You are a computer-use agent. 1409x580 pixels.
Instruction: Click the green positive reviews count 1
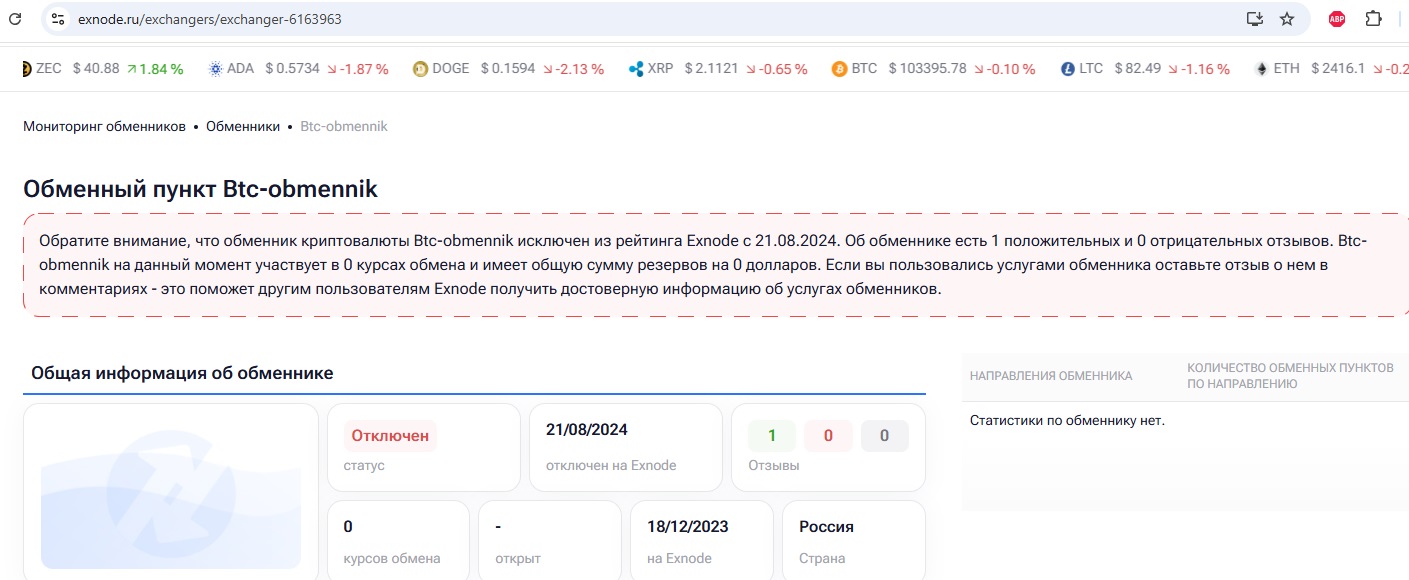[772, 436]
